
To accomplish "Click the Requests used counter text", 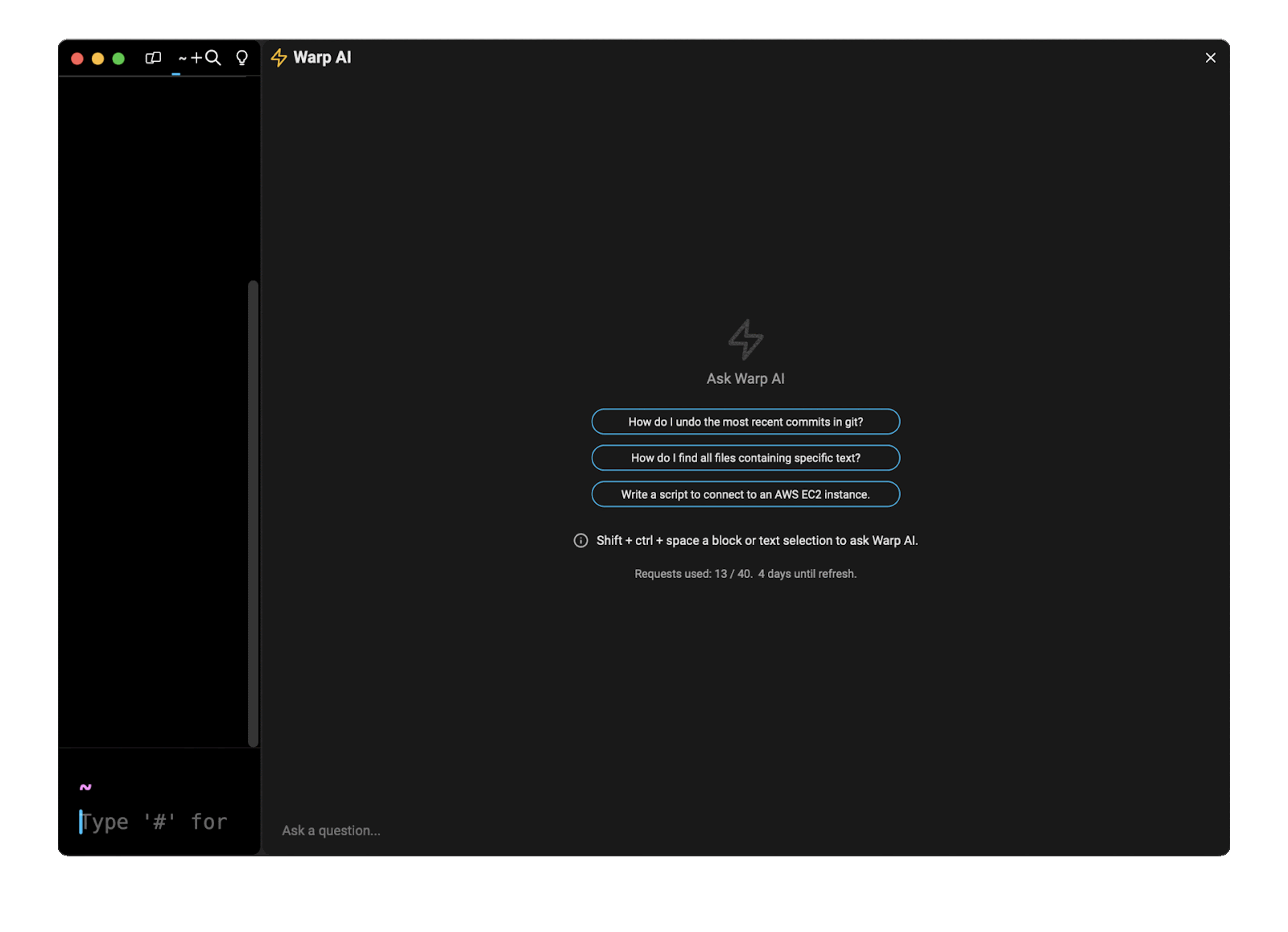I will tap(745, 573).
